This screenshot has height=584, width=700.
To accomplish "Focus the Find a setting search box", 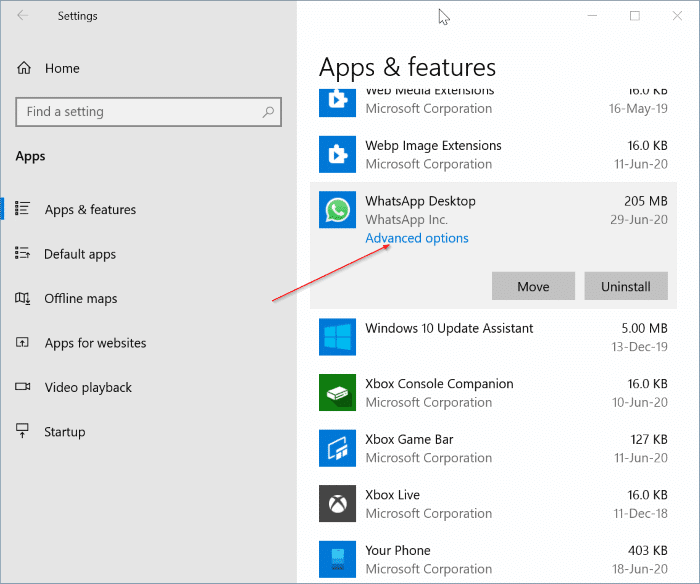I will (x=148, y=112).
